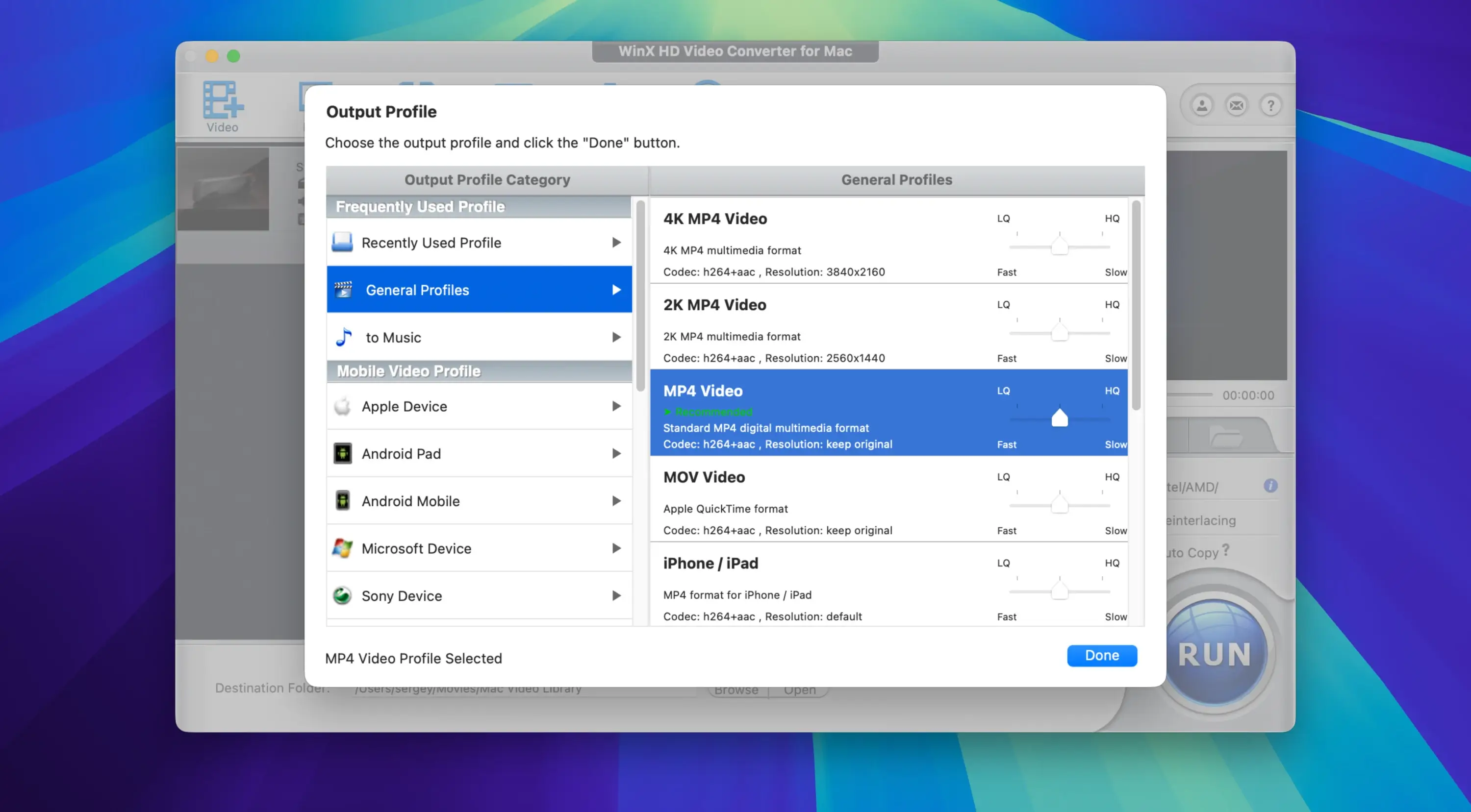1471x812 pixels.
Task: Click the Done button
Action: pos(1102,655)
